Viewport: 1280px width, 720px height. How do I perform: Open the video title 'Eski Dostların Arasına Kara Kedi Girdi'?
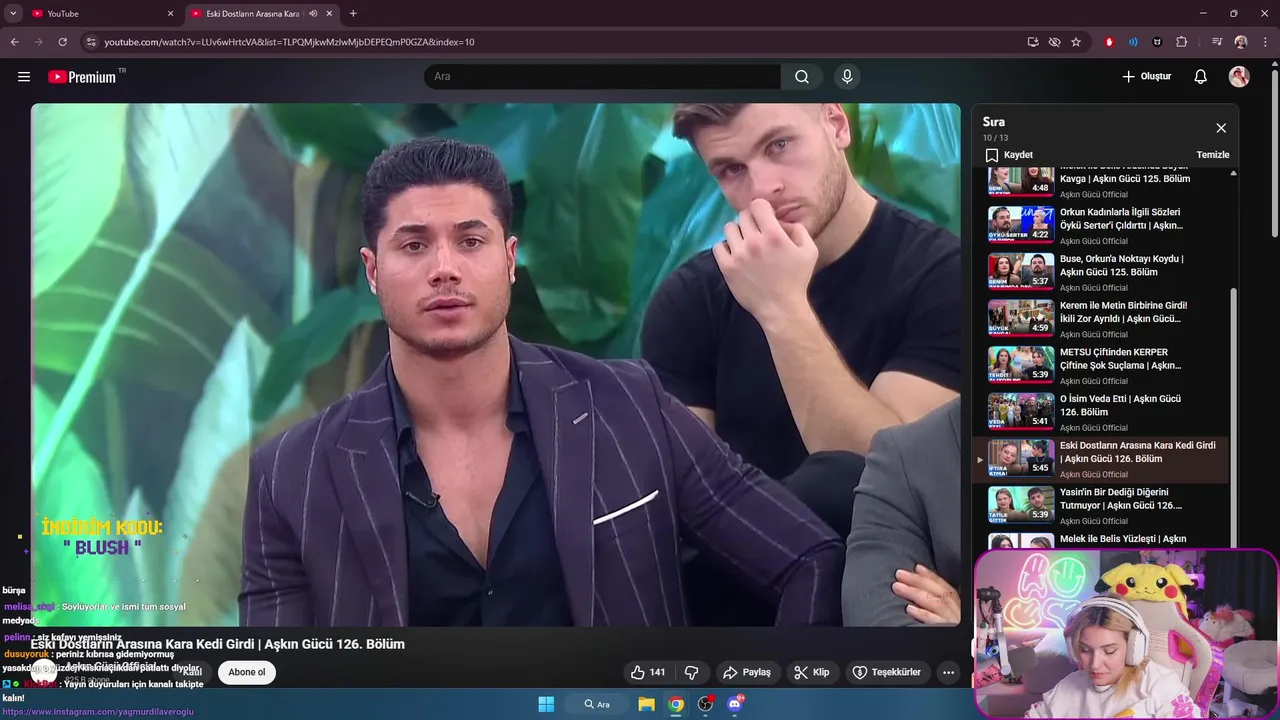pos(218,644)
